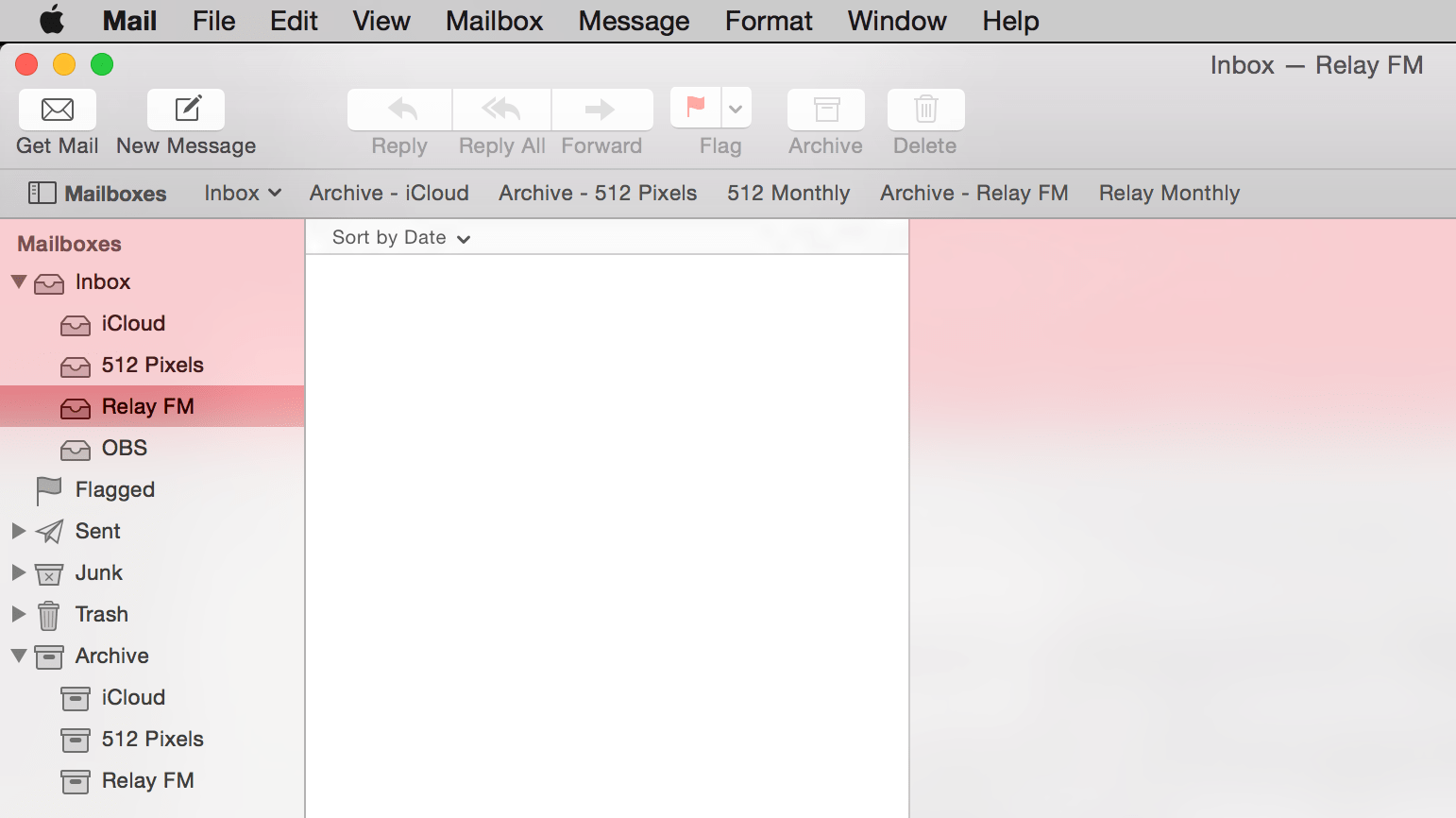
Task: Open the Apple menu
Action: [x=52, y=20]
